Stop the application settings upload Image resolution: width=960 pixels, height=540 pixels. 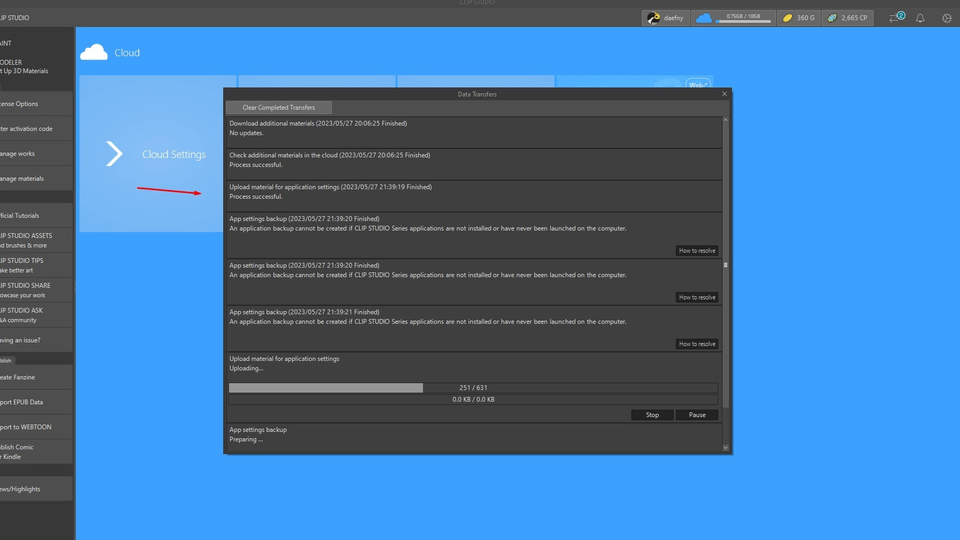pos(652,415)
